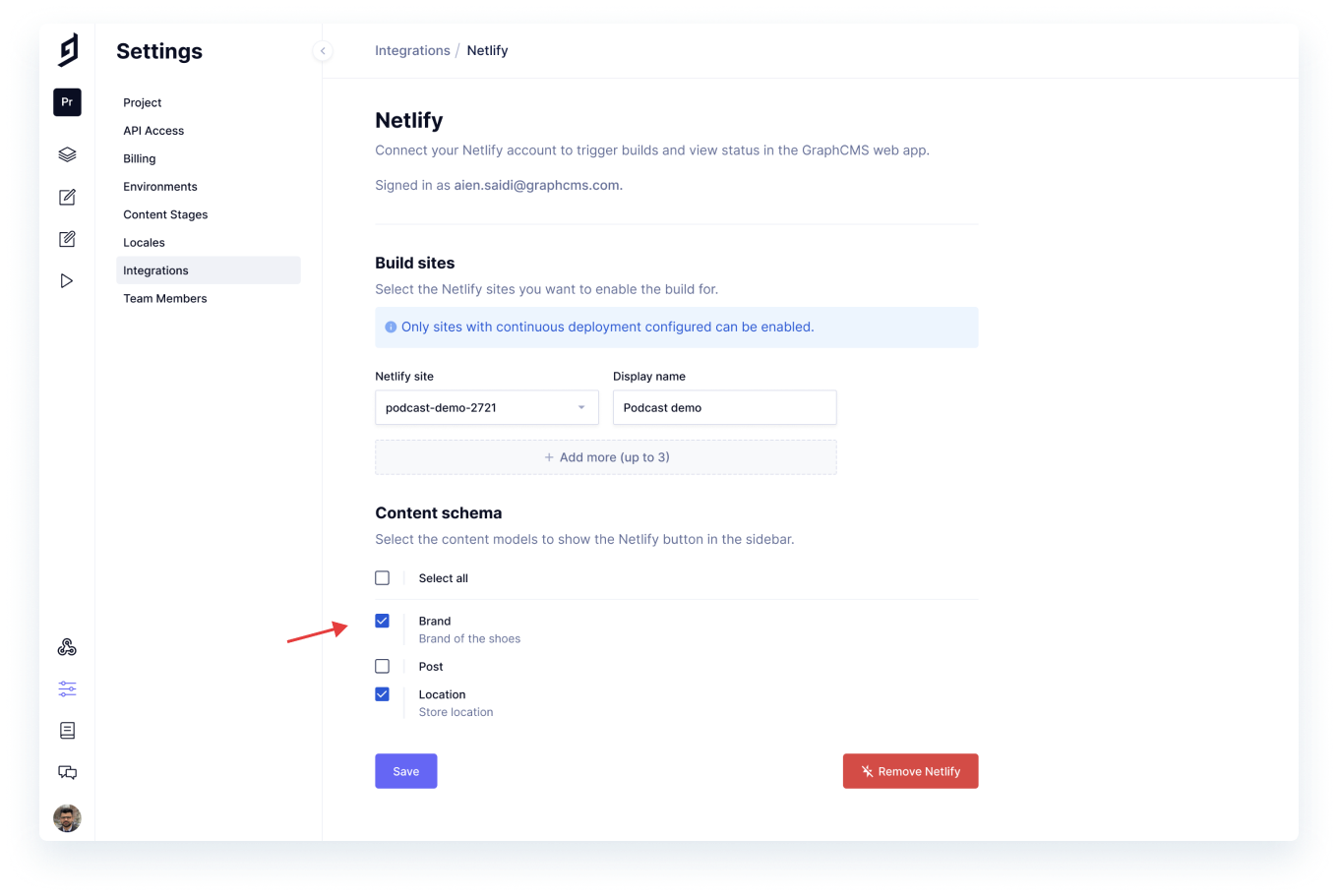This screenshot has height=896, width=1338.
Task: Select the Settings sliders icon
Action: point(67,688)
